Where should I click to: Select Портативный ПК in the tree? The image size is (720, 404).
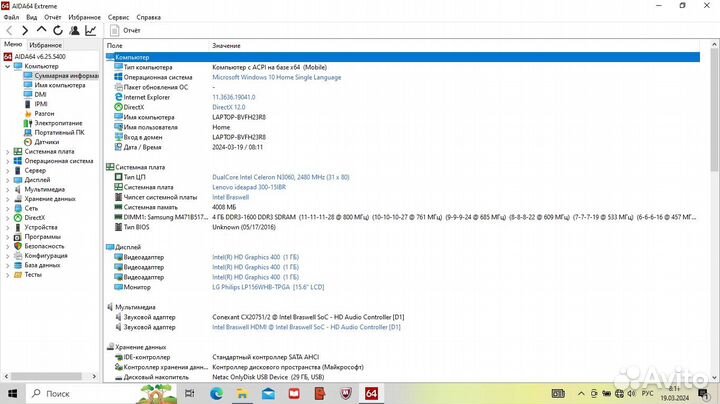(54, 132)
